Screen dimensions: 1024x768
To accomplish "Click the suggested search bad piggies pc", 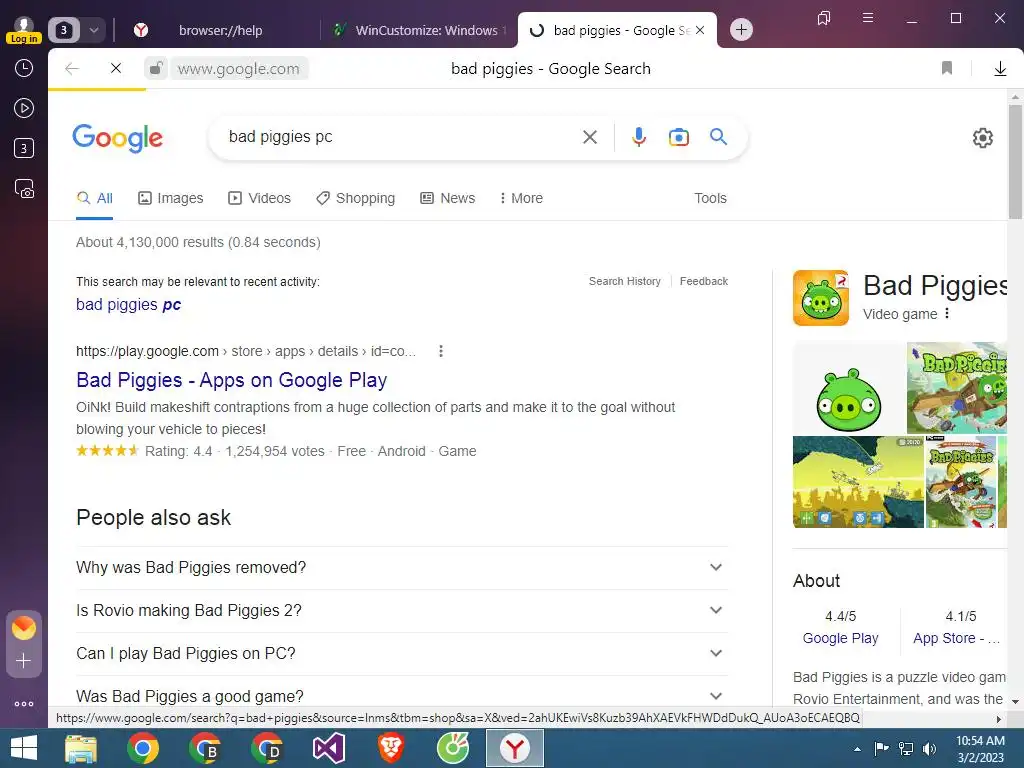I will (x=129, y=304).
